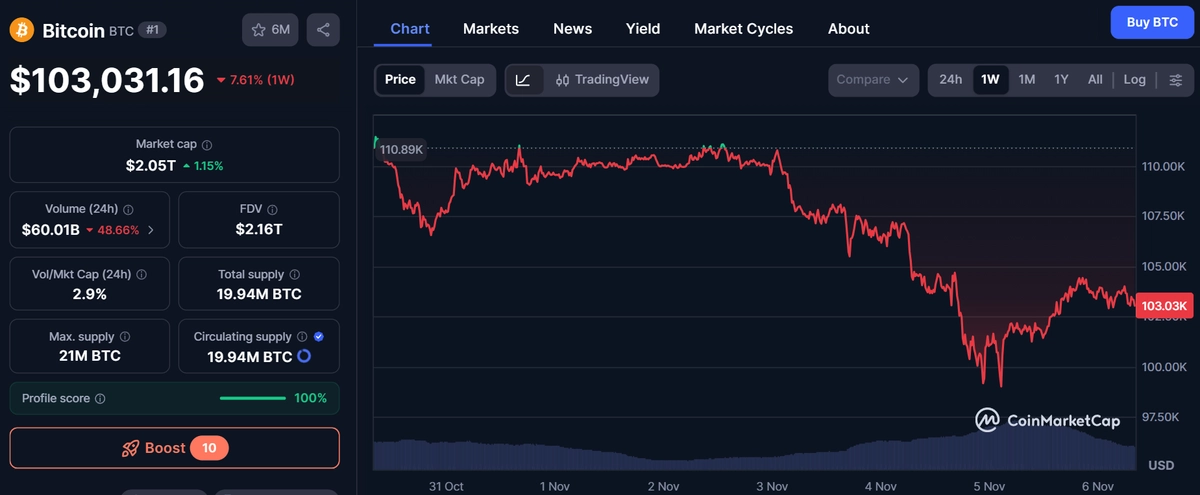This screenshot has width=1200, height=495.
Task: Open the Markets tab
Action: 491,29
